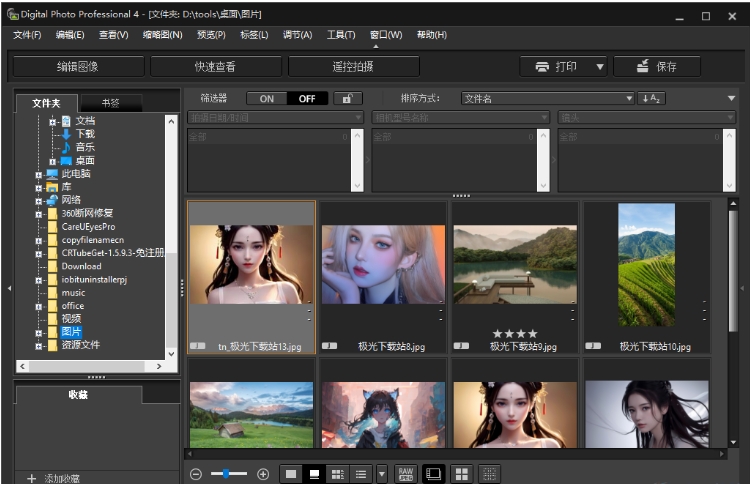Open the 缩略图(N) menu
This screenshot has width=750, height=484.
coord(163,35)
